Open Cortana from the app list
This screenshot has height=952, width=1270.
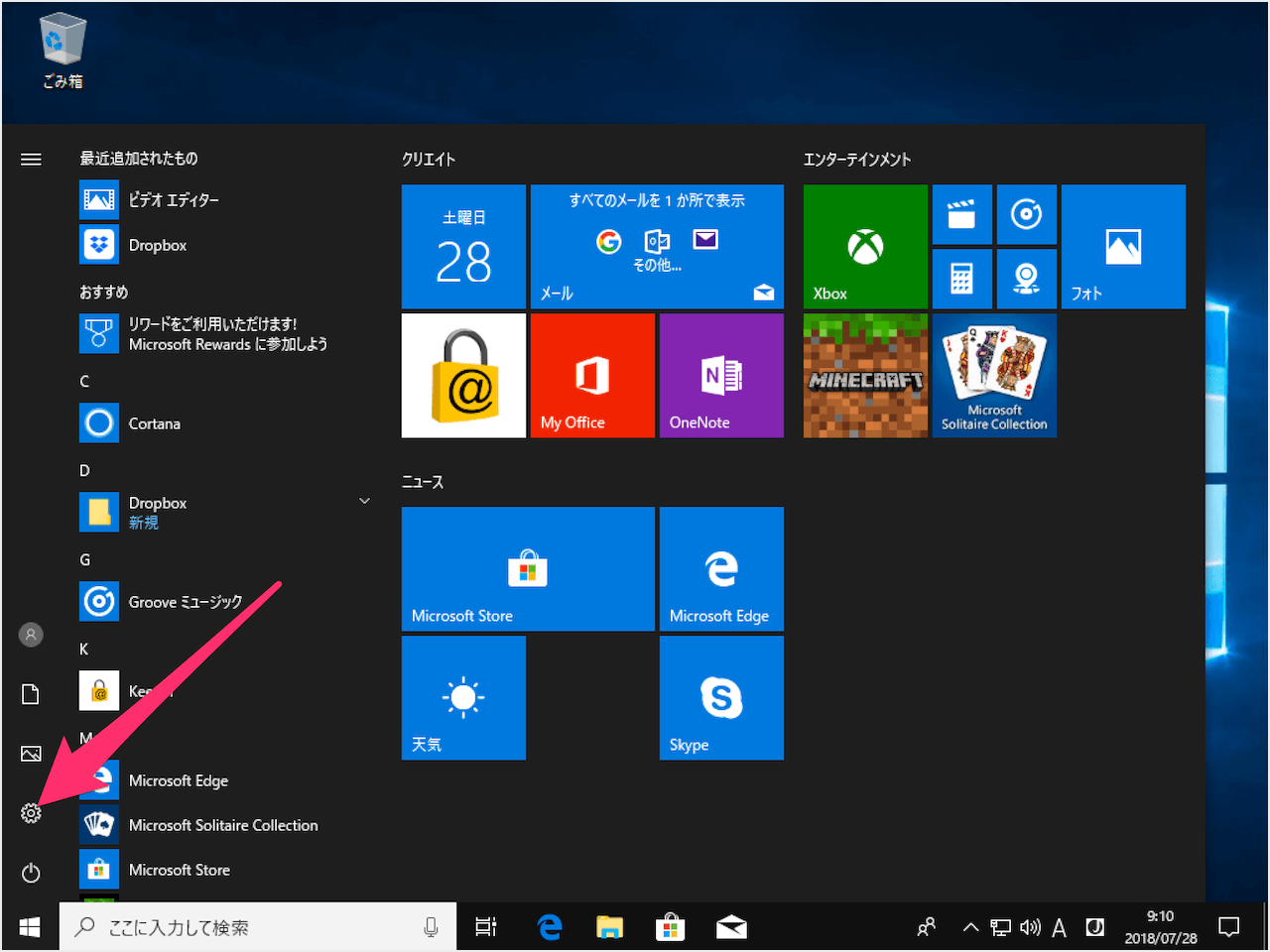click(154, 423)
